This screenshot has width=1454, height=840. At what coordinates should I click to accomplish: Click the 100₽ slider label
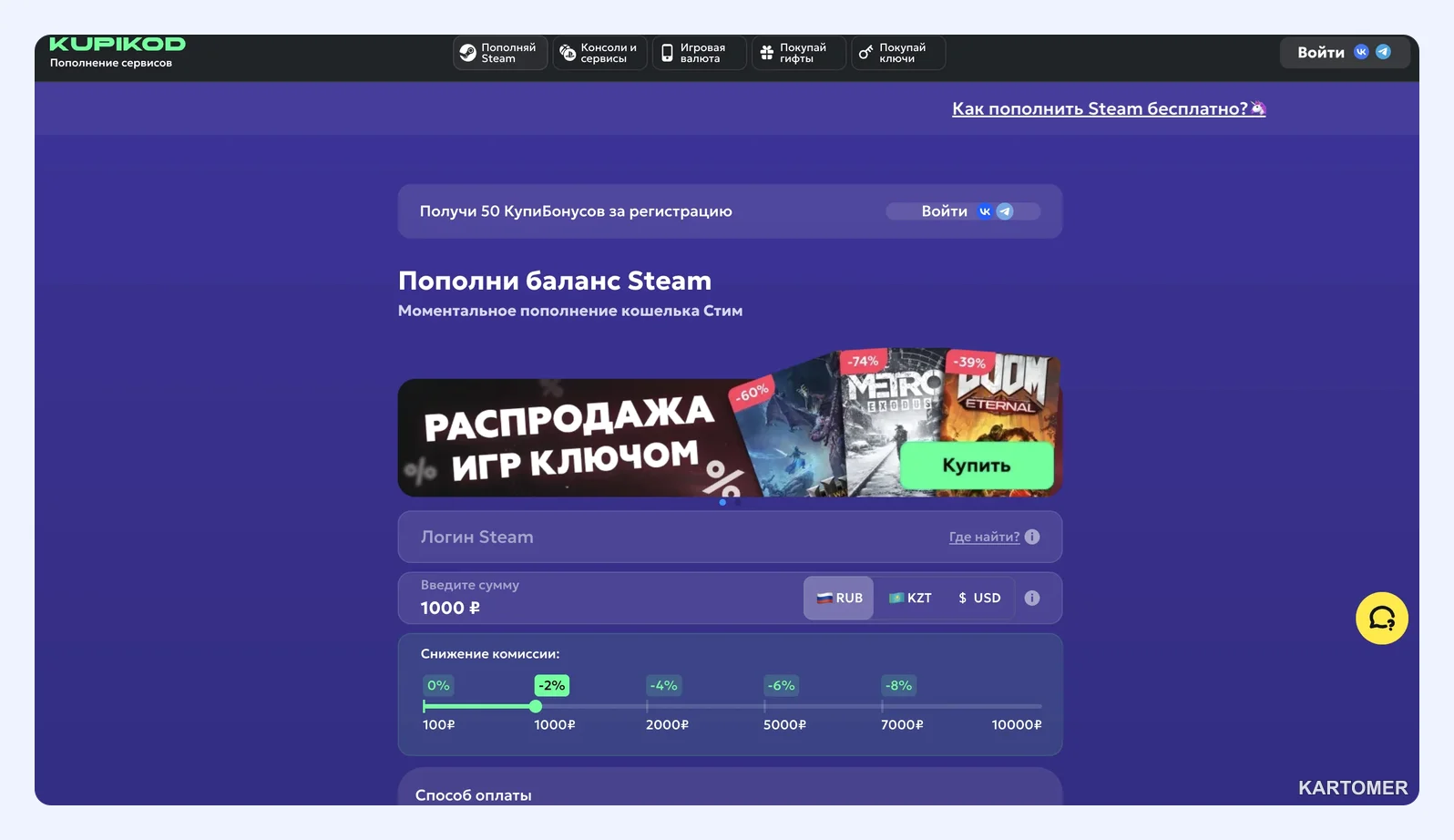point(439,724)
